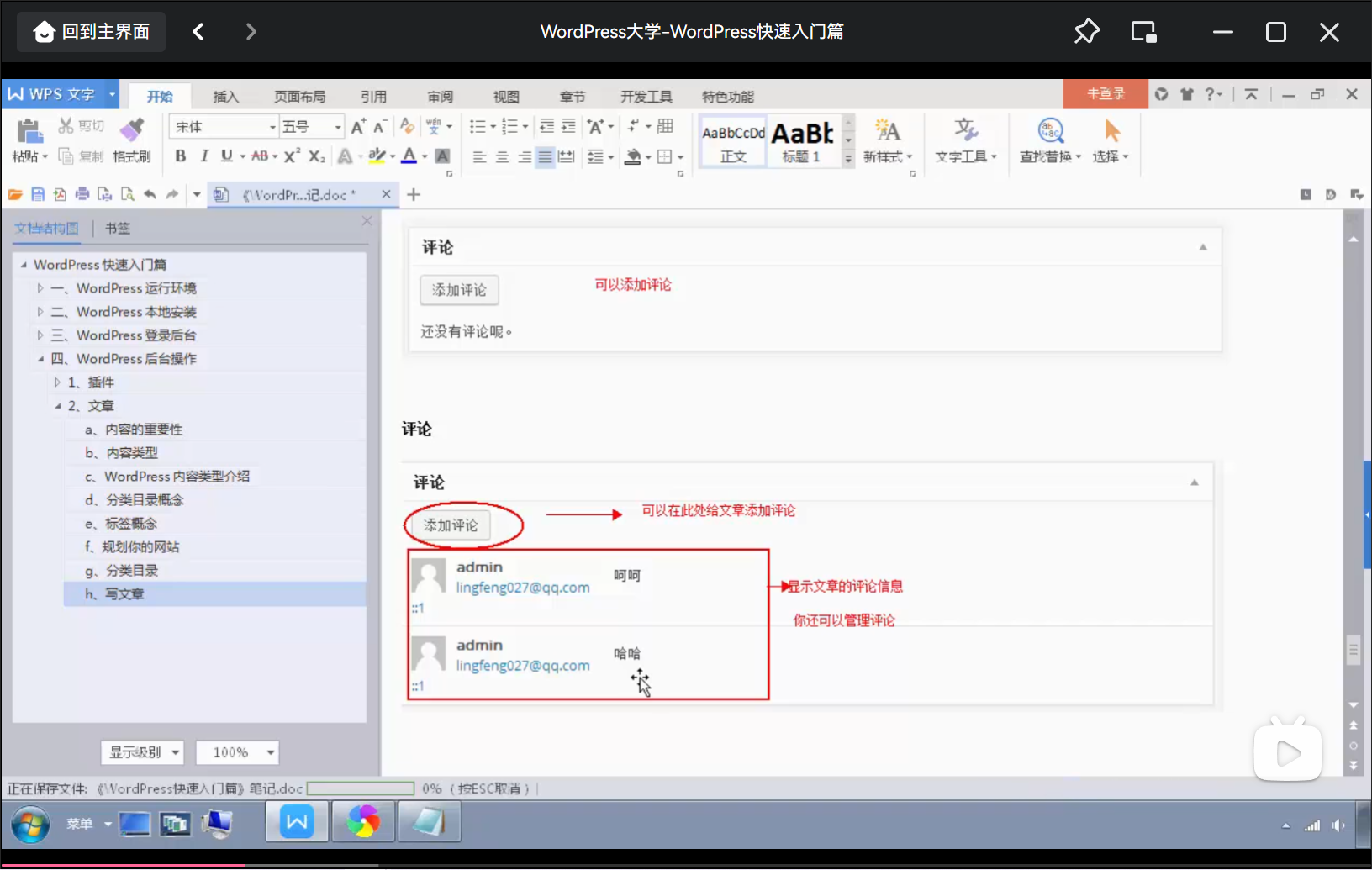
Task: Switch to the 视图 ribbon tab
Action: 506,97
